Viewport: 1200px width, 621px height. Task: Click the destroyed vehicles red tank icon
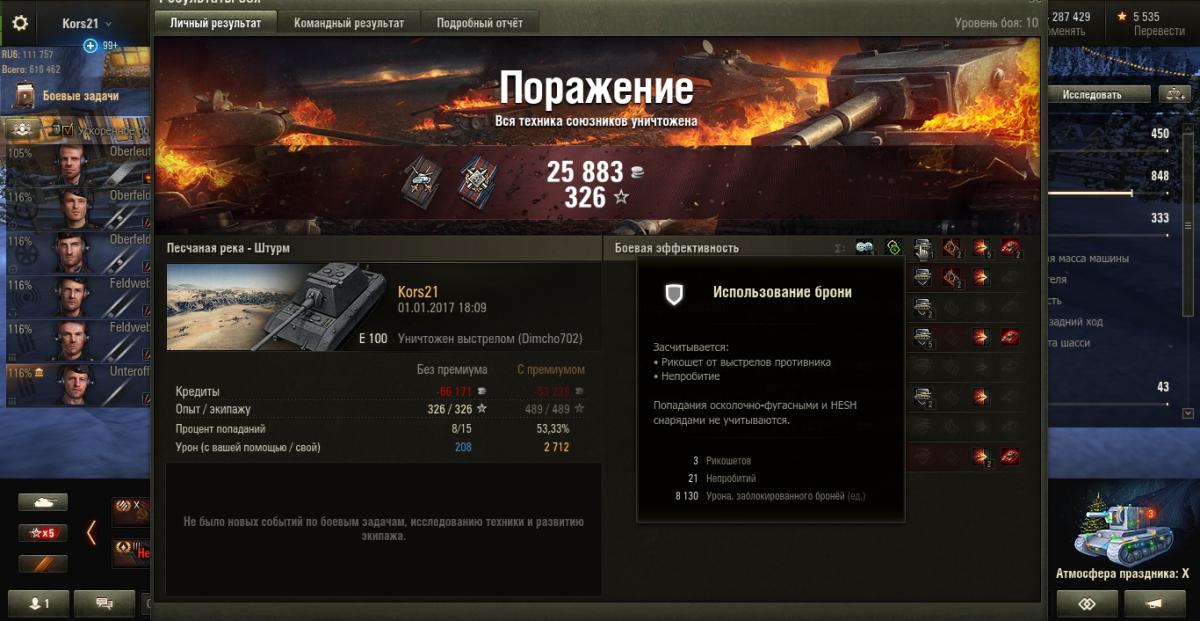click(x=1010, y=248)
